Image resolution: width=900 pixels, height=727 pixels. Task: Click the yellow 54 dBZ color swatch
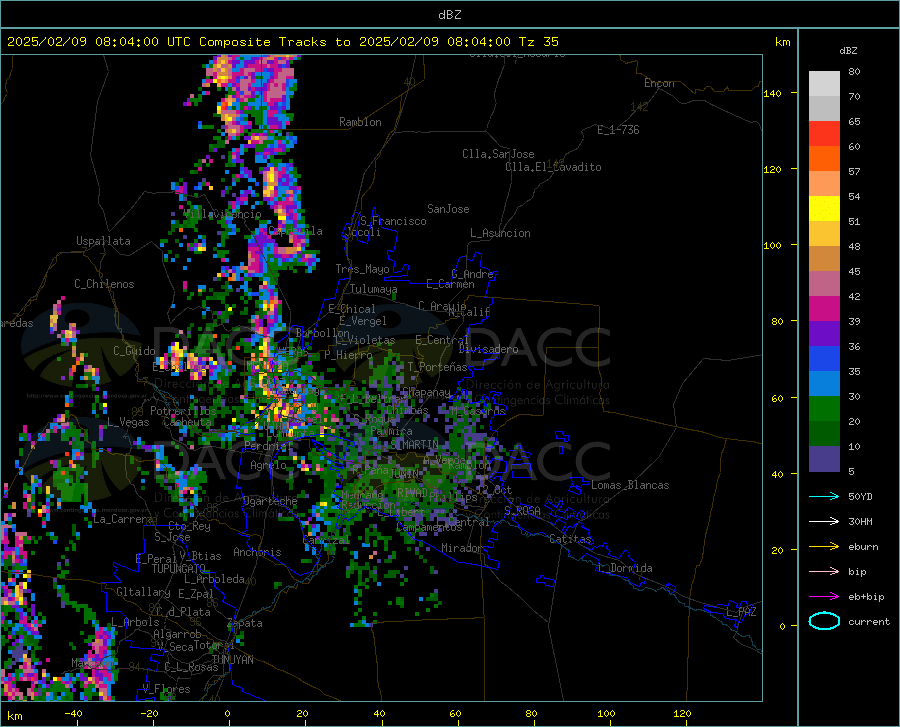pyautogui.click(x=824, y=208)
